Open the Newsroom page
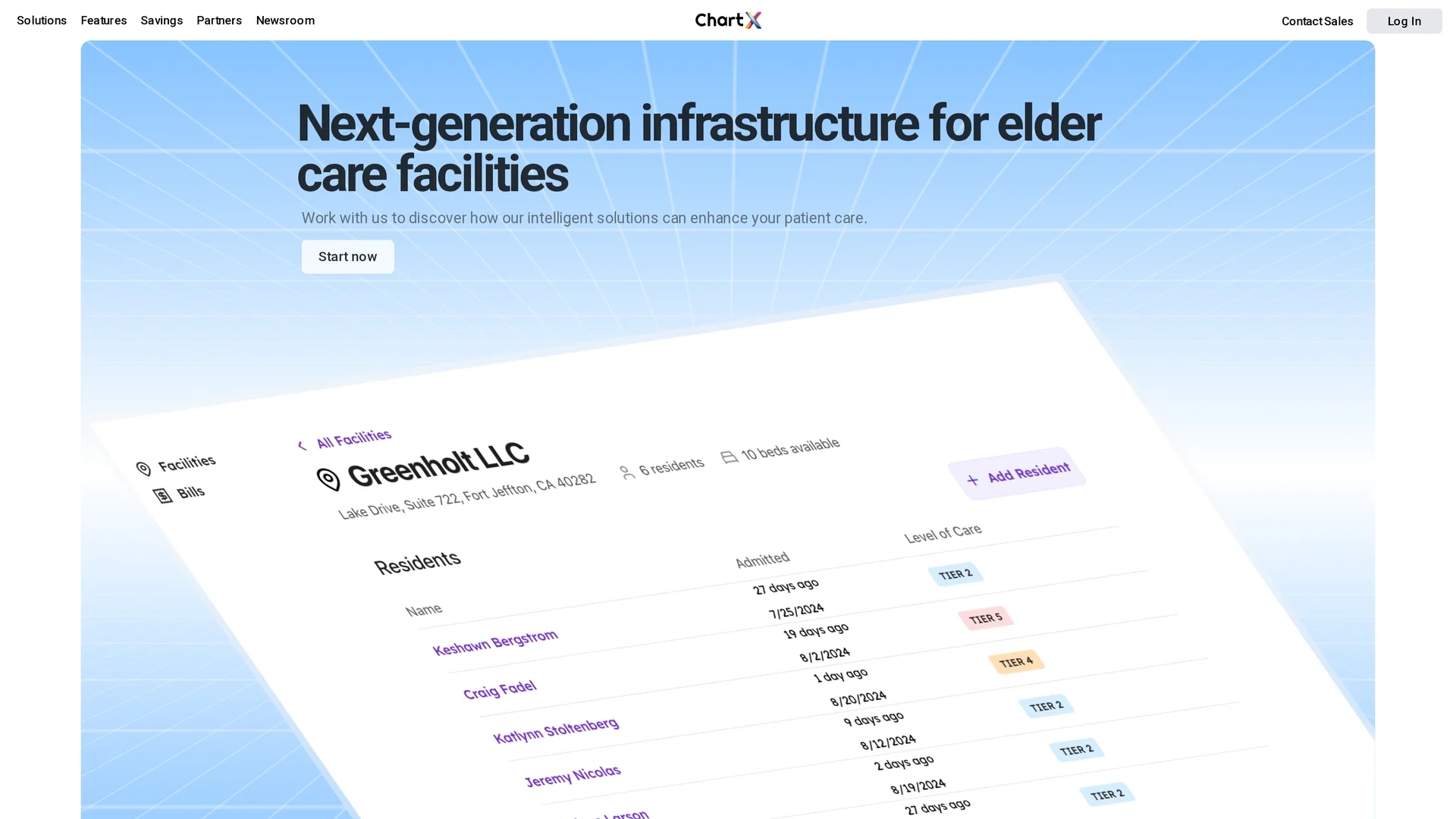This screenshot has width=1456, height=819. pyautogui.click(x=285, y=20)
